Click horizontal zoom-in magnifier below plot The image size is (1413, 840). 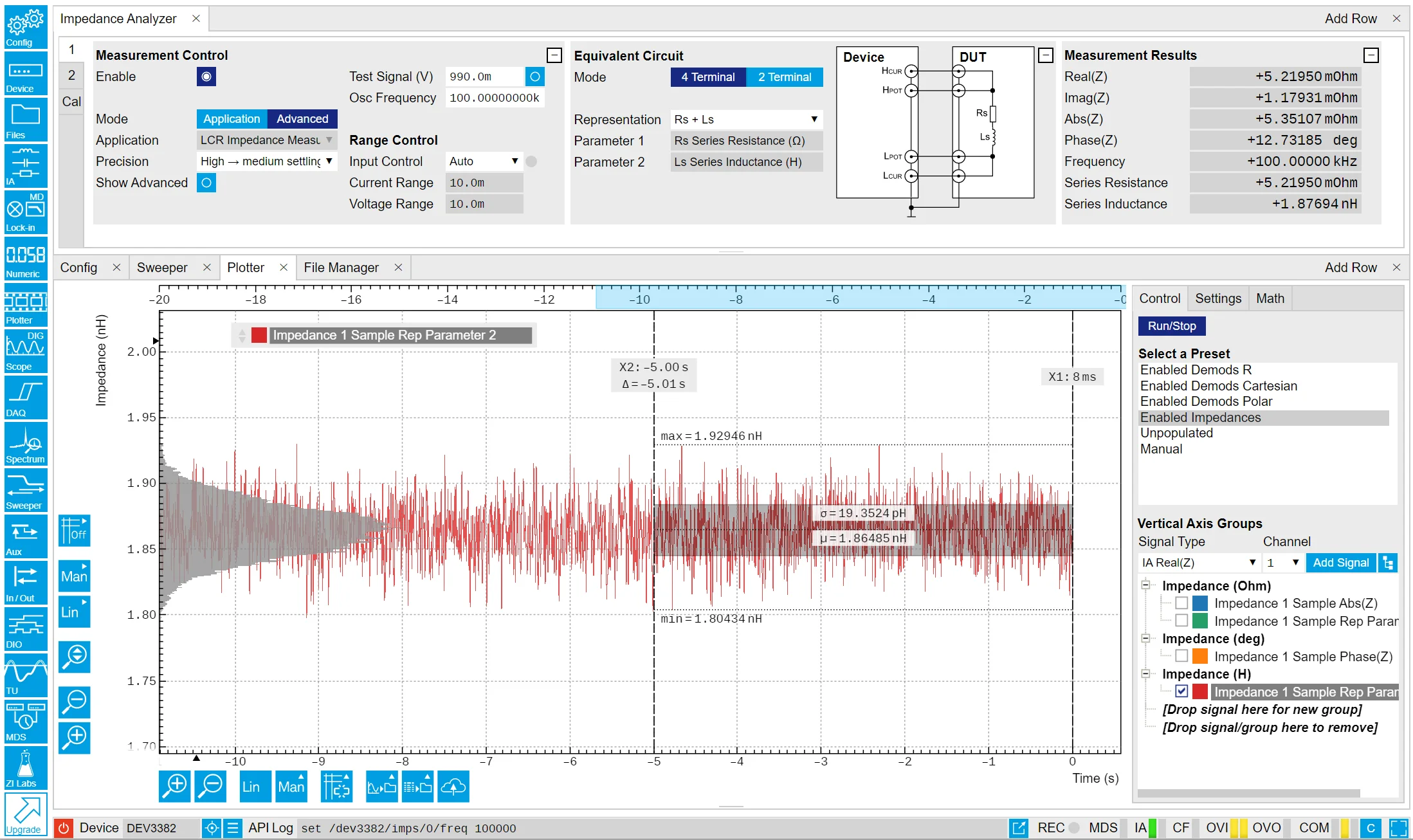click(175, 787)
